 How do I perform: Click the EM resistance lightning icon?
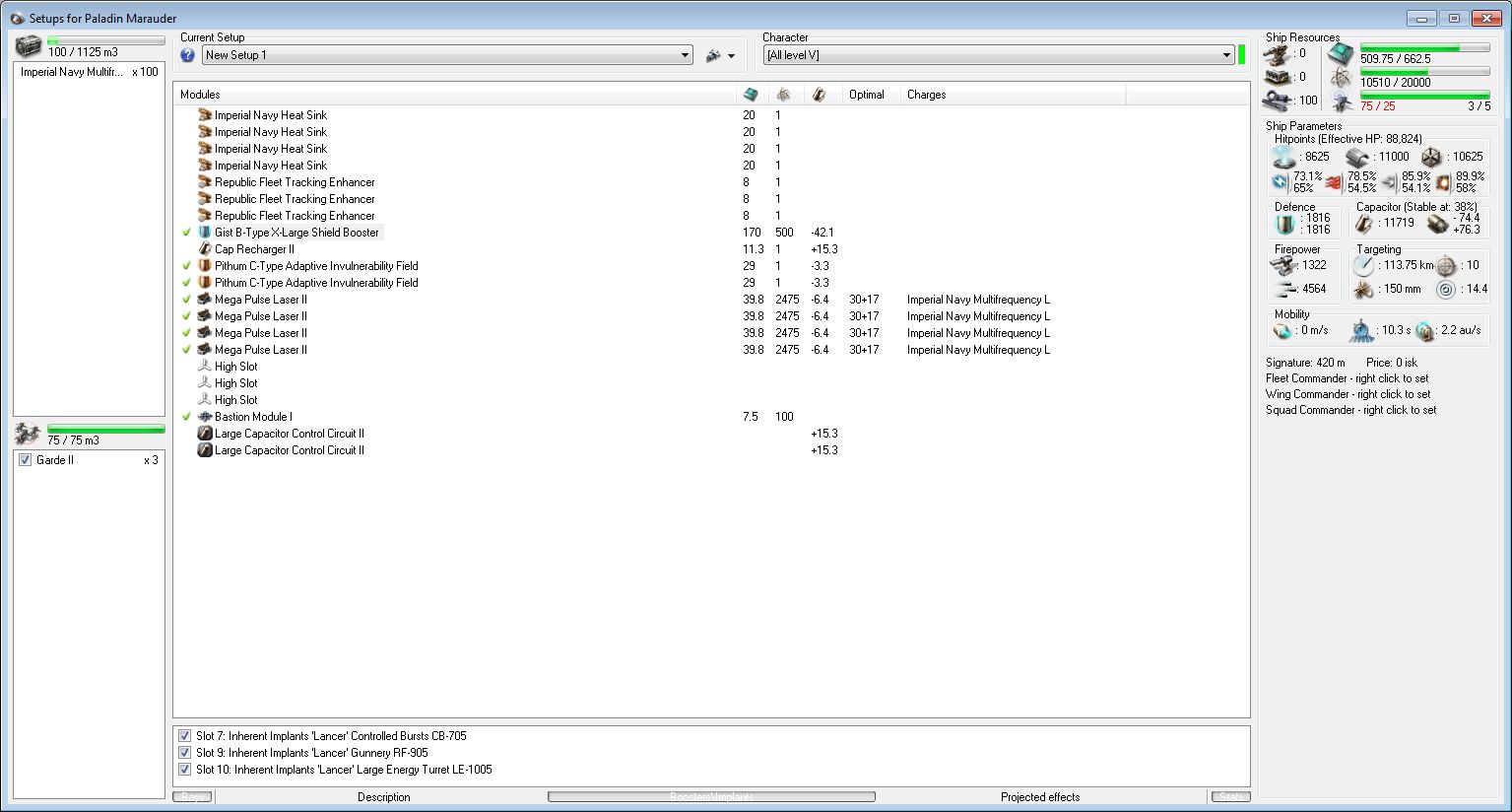[x=1280, y=182]
